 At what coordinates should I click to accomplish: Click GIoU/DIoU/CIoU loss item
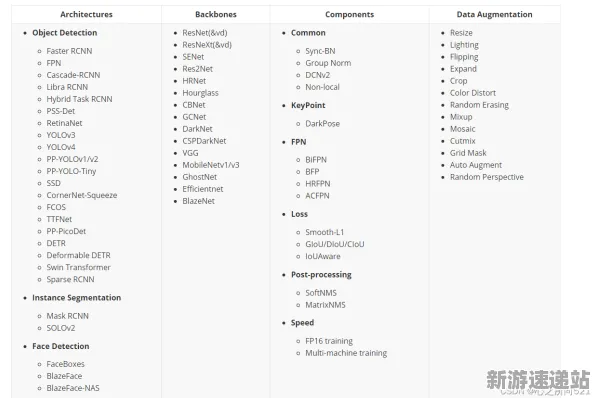334,244
